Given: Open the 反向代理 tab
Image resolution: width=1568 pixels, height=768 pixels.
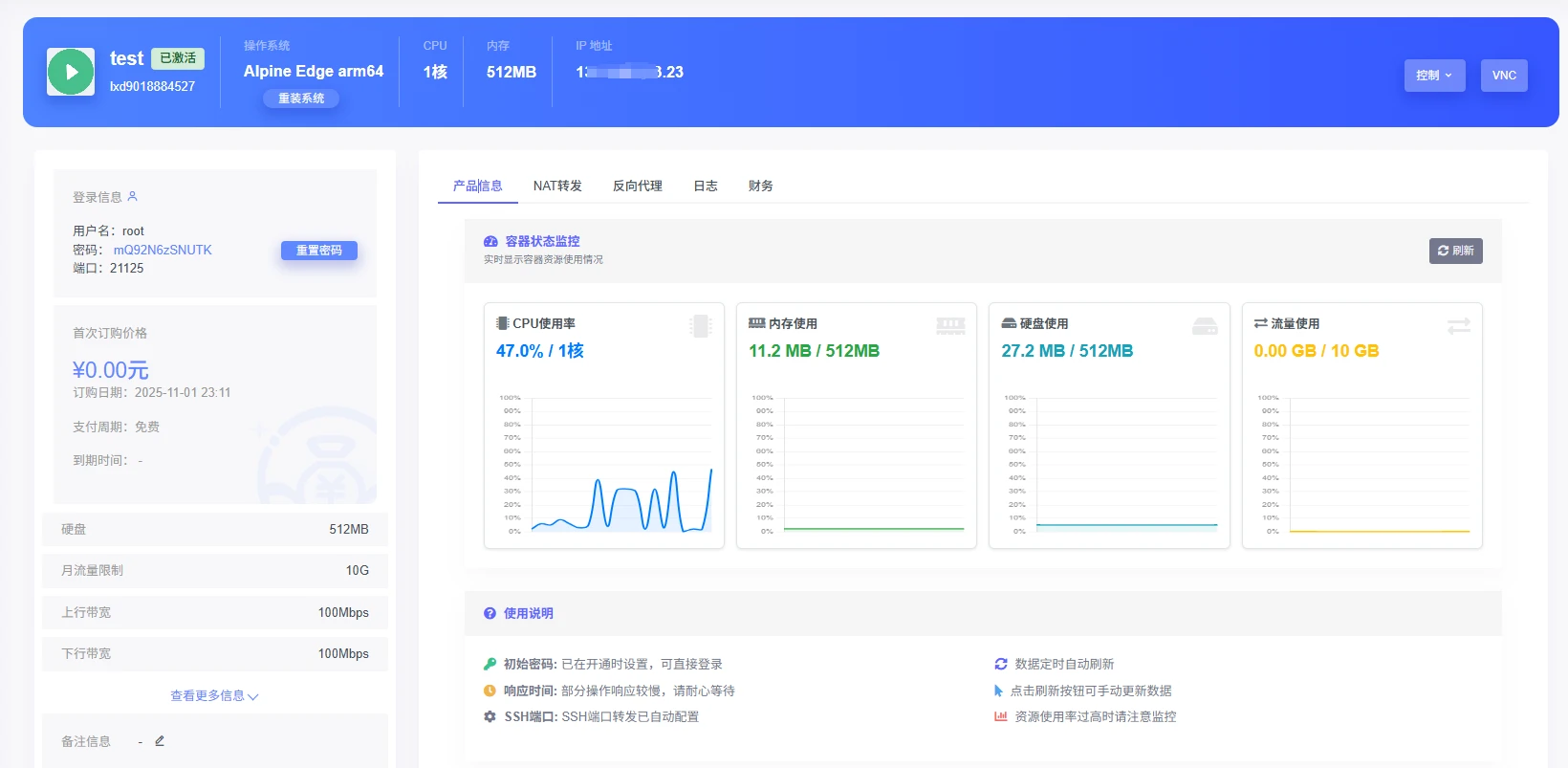Looking at the screenshot, I should pos(638,186).
